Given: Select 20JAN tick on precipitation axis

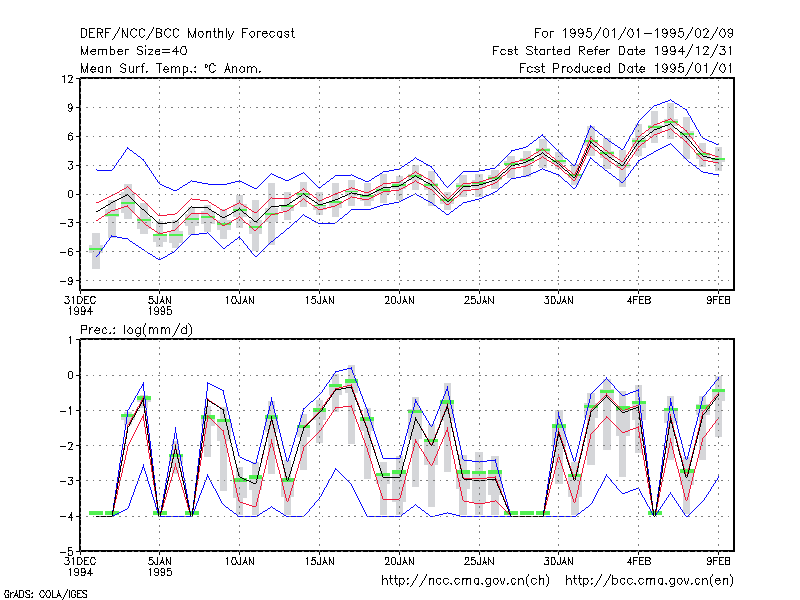Looking at the screenshot, I should (x=399, y=561).
